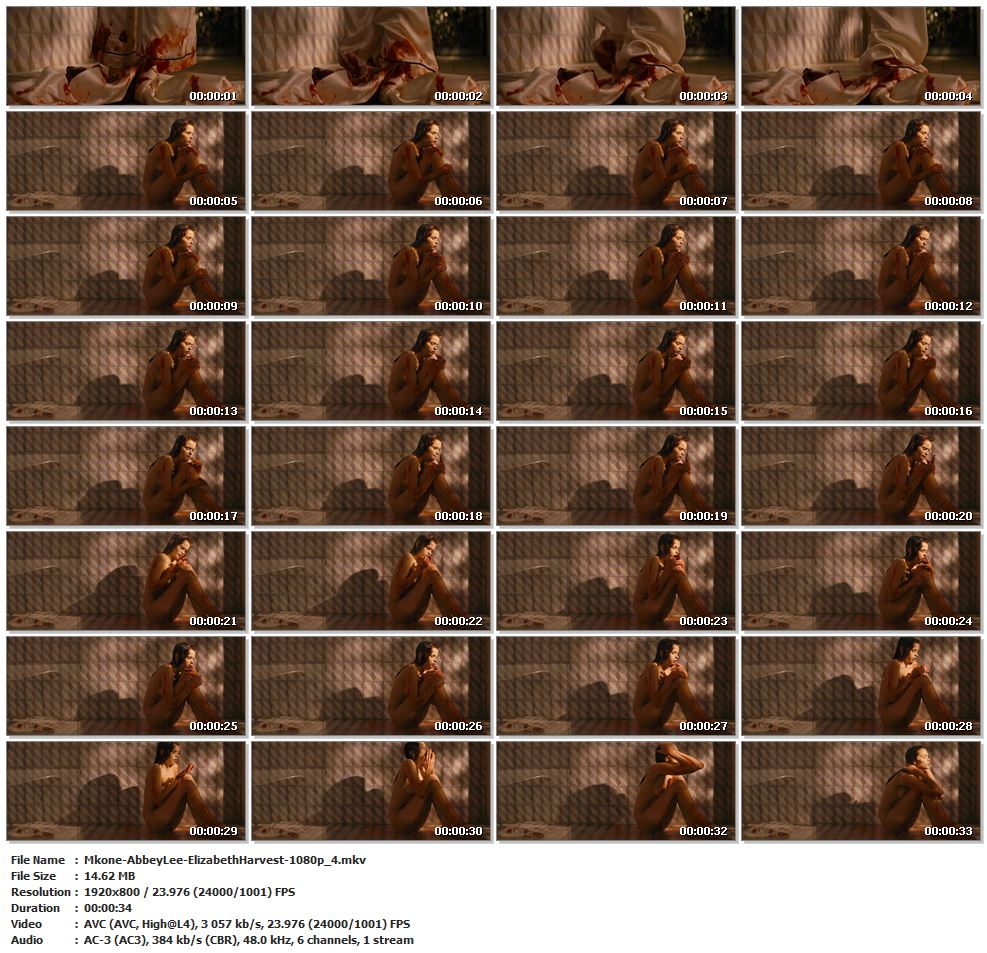Choose the last thumbnail stamped 00:00:33

(861, 791)
